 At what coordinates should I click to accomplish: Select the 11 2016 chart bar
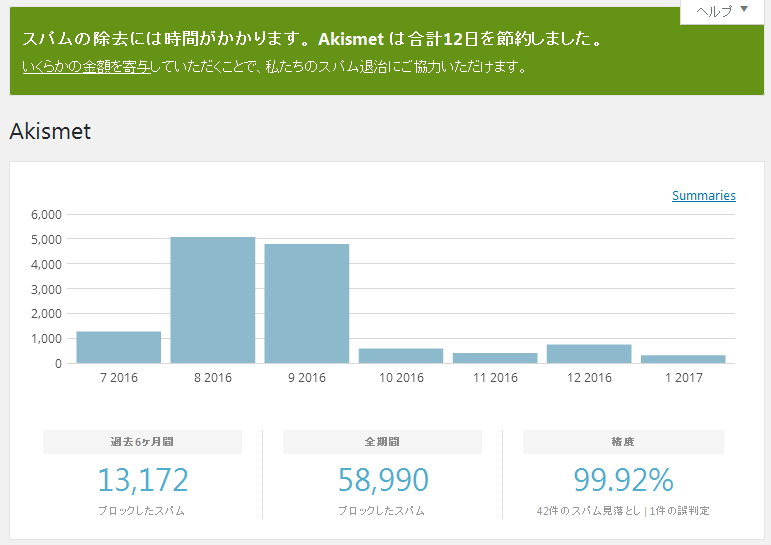tap(495, 358)
